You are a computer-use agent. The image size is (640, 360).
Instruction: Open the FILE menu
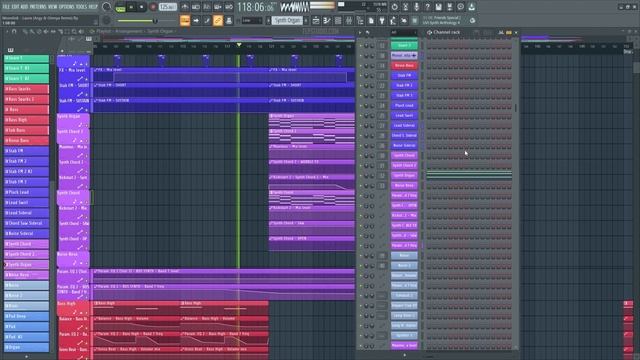tap(6, 7)
